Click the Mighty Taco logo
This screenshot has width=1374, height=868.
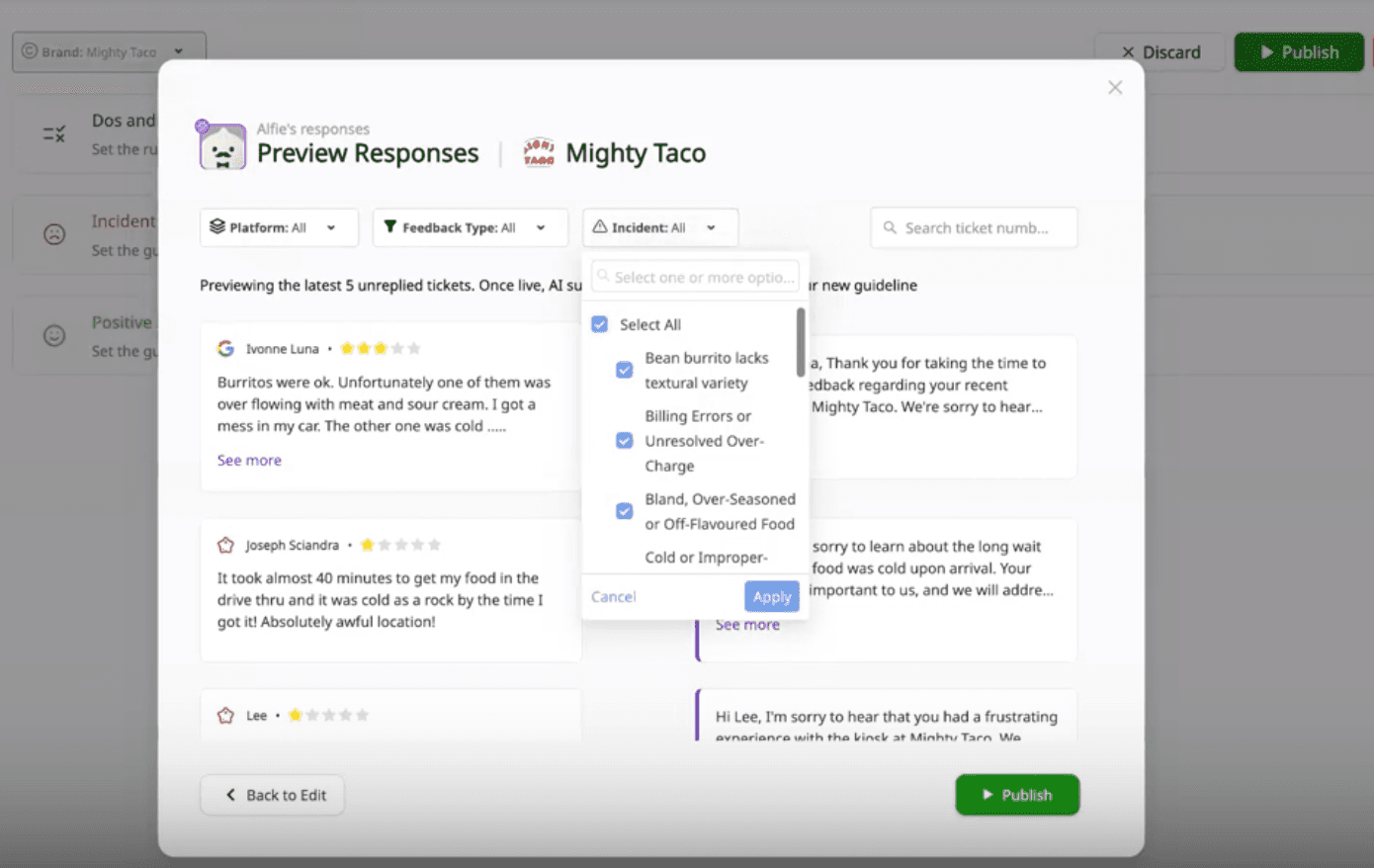tap(539, 152)
